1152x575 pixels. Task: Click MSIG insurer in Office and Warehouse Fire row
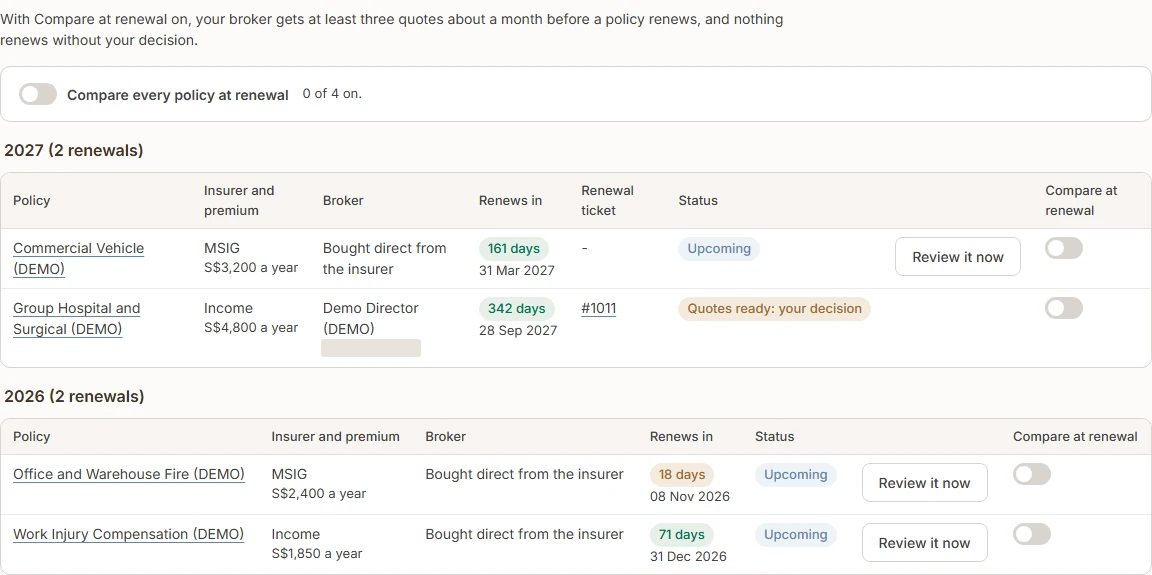tap(289, 474)
